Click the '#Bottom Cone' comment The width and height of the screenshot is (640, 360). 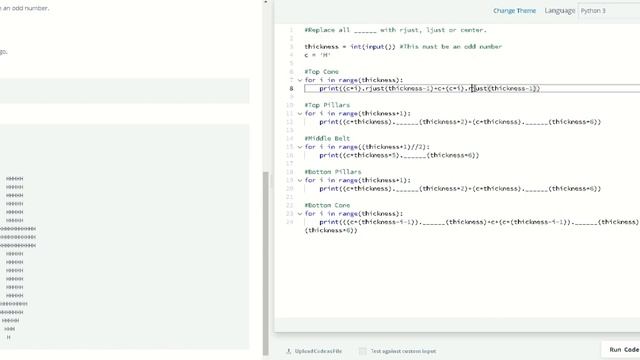[327, 206]
